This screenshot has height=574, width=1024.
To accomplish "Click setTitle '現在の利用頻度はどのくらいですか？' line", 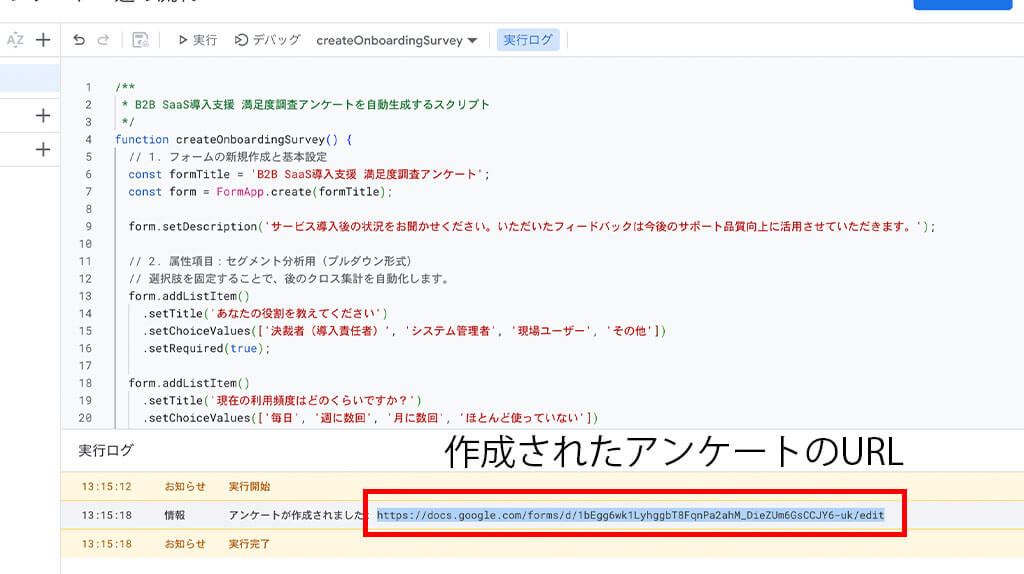I will [x=282, y=401].
